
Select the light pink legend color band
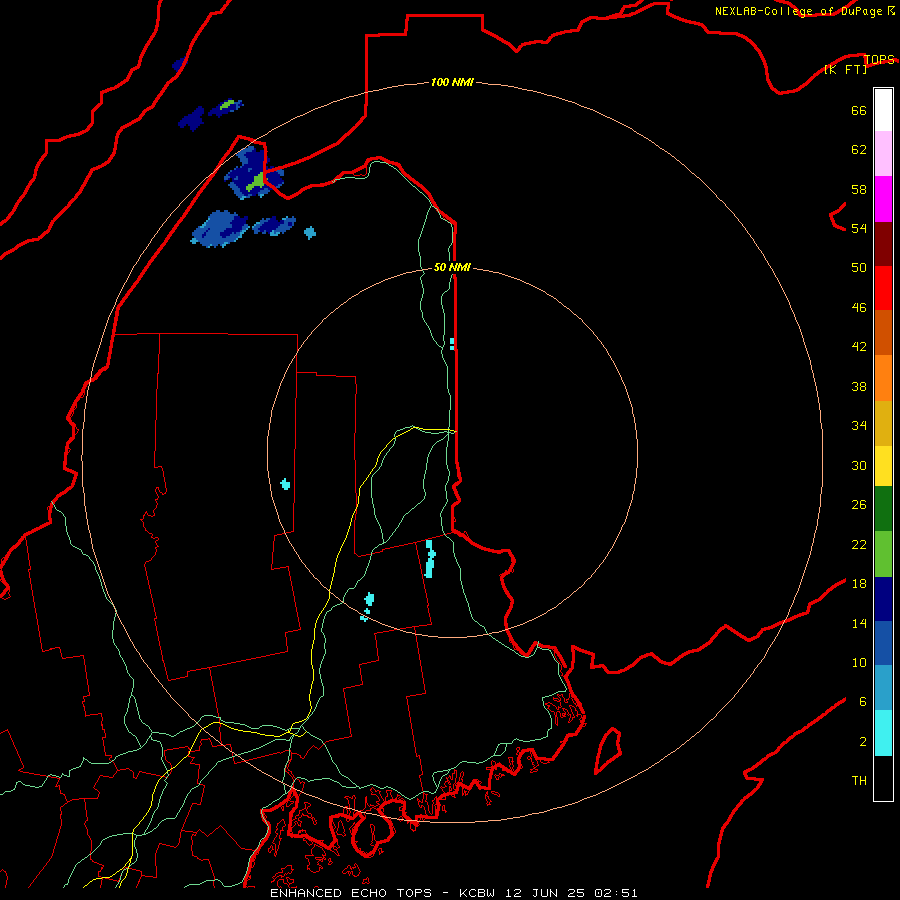point(883,153)
